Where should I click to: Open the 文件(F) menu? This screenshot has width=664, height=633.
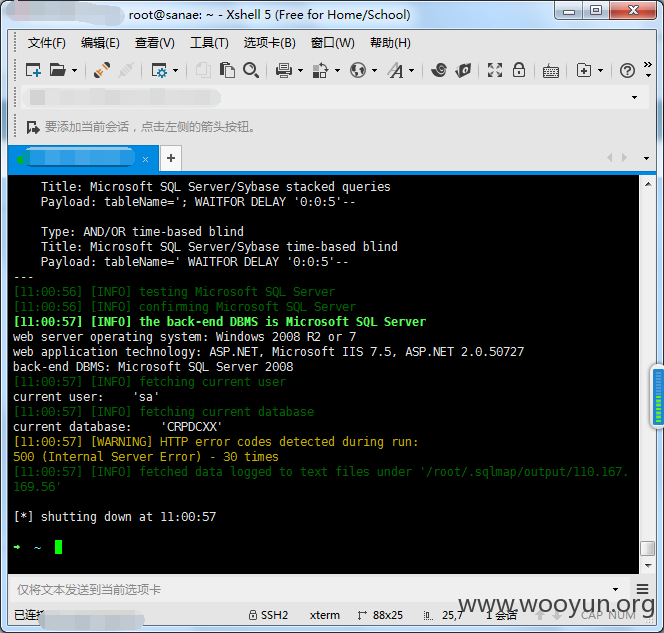click(x=47, y=43)
